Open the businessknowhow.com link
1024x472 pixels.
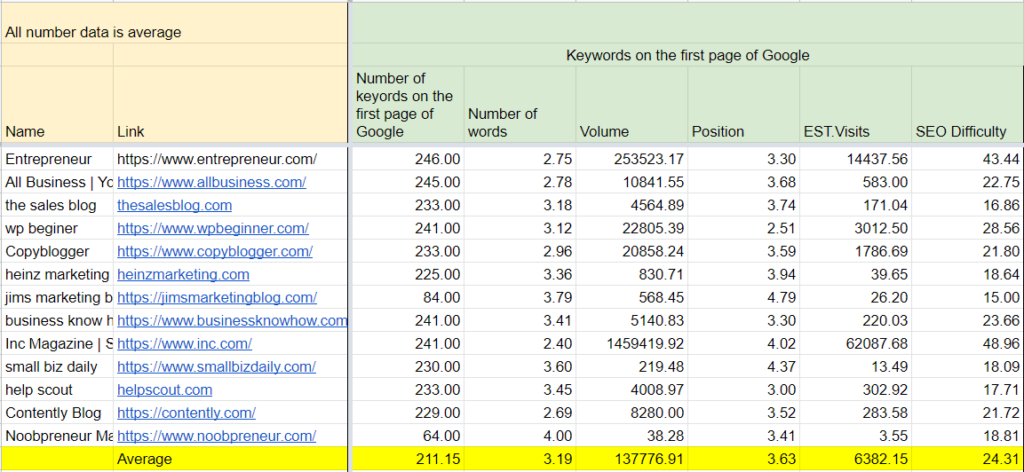(232, 321)
